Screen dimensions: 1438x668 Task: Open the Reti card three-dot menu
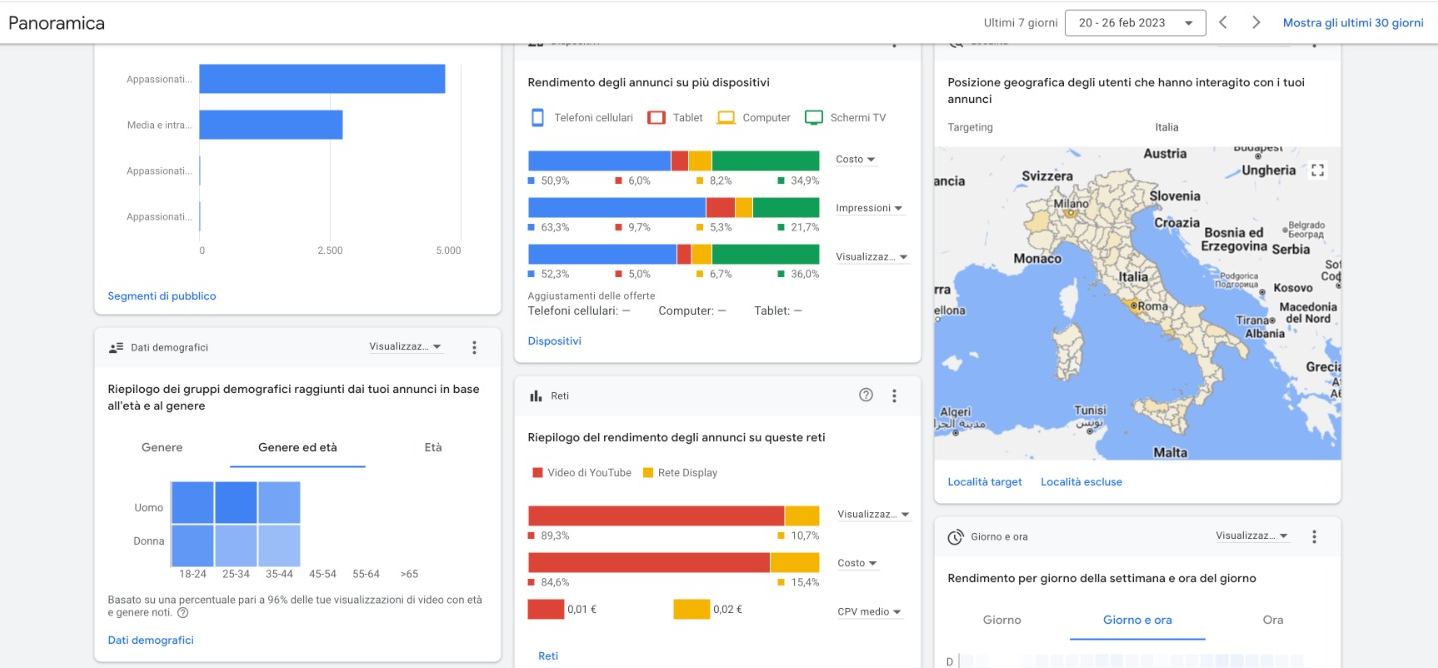click(x=894, y=396)
